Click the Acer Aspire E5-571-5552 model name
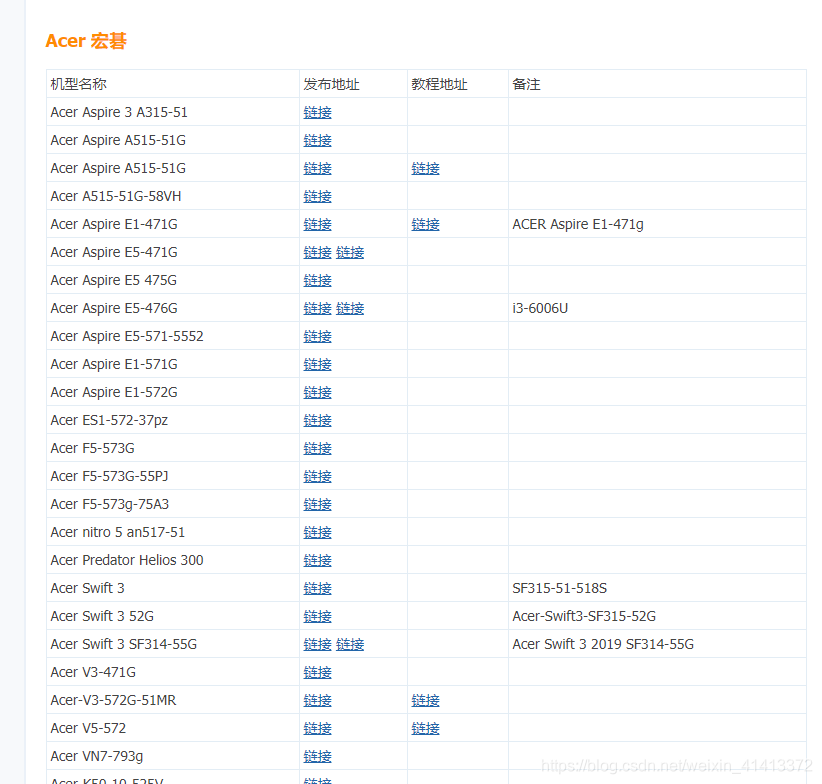This screenshot has height=784, width=822. (127, 336)
